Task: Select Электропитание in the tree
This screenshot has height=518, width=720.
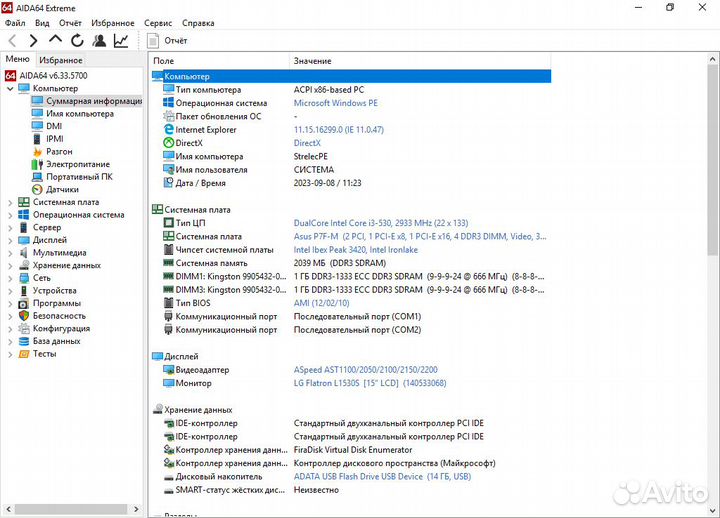Action: [77, 164]
